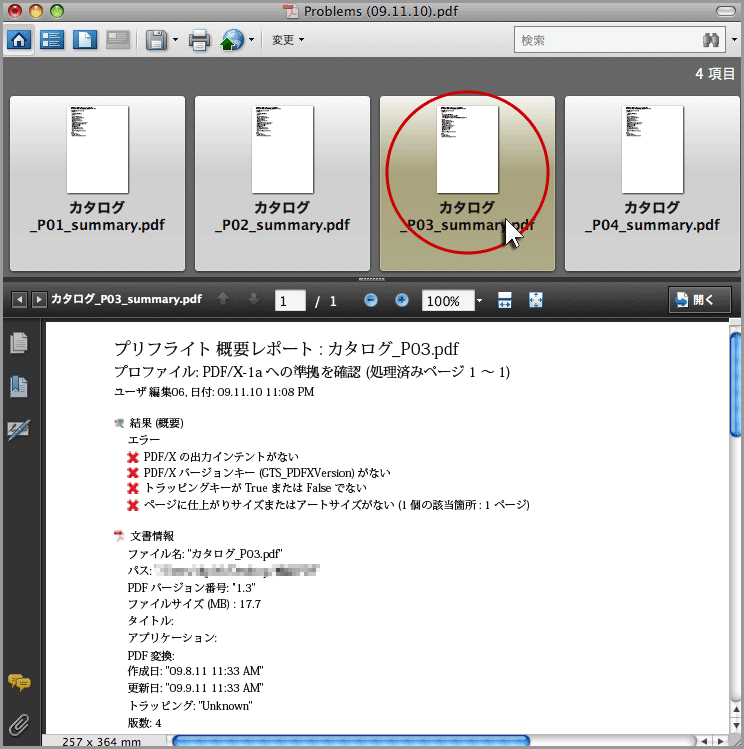Screen dimensions: 744x749
Task: Click the zoom in plus icon
Action: click(x=402, y=300)
